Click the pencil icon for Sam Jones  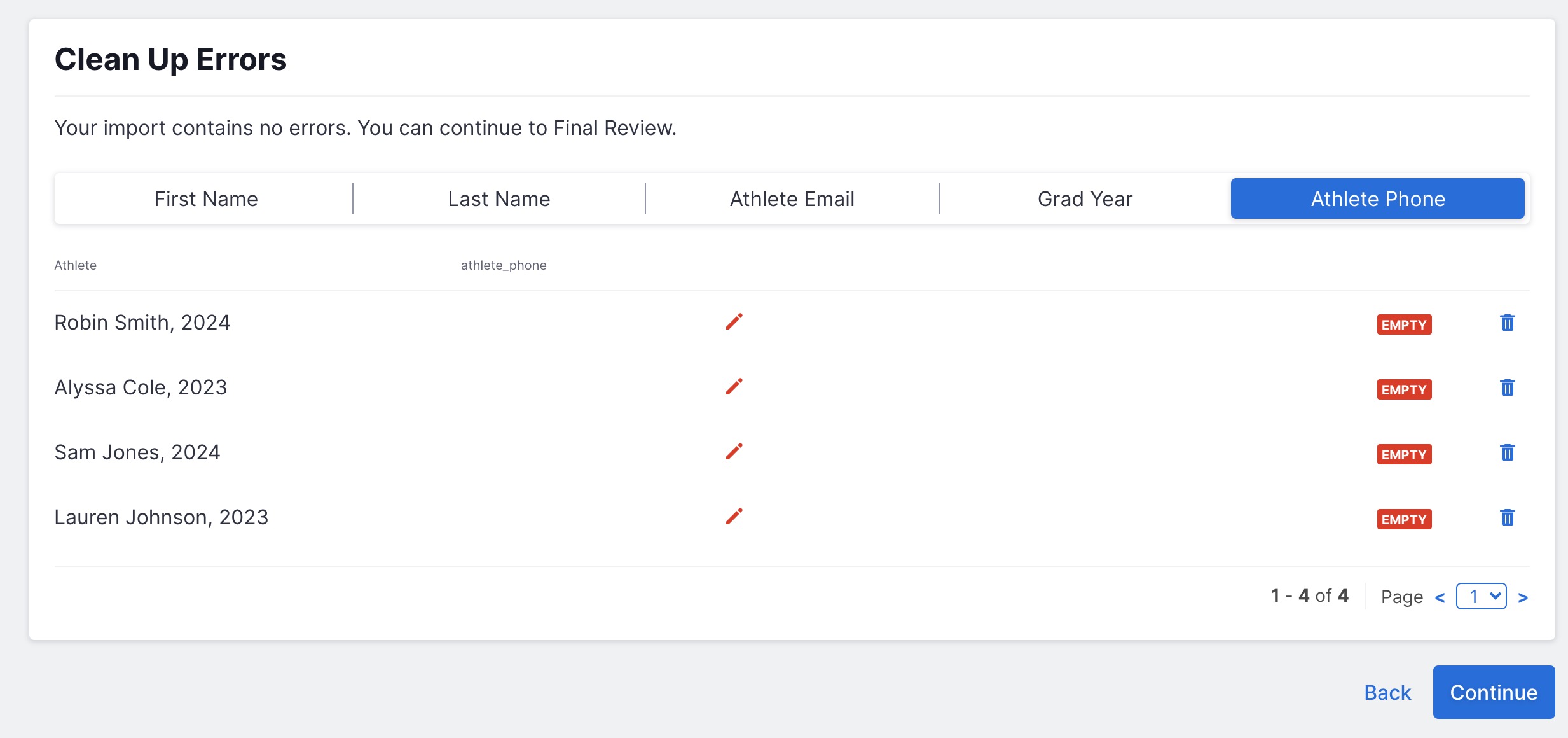pos(734,452)
